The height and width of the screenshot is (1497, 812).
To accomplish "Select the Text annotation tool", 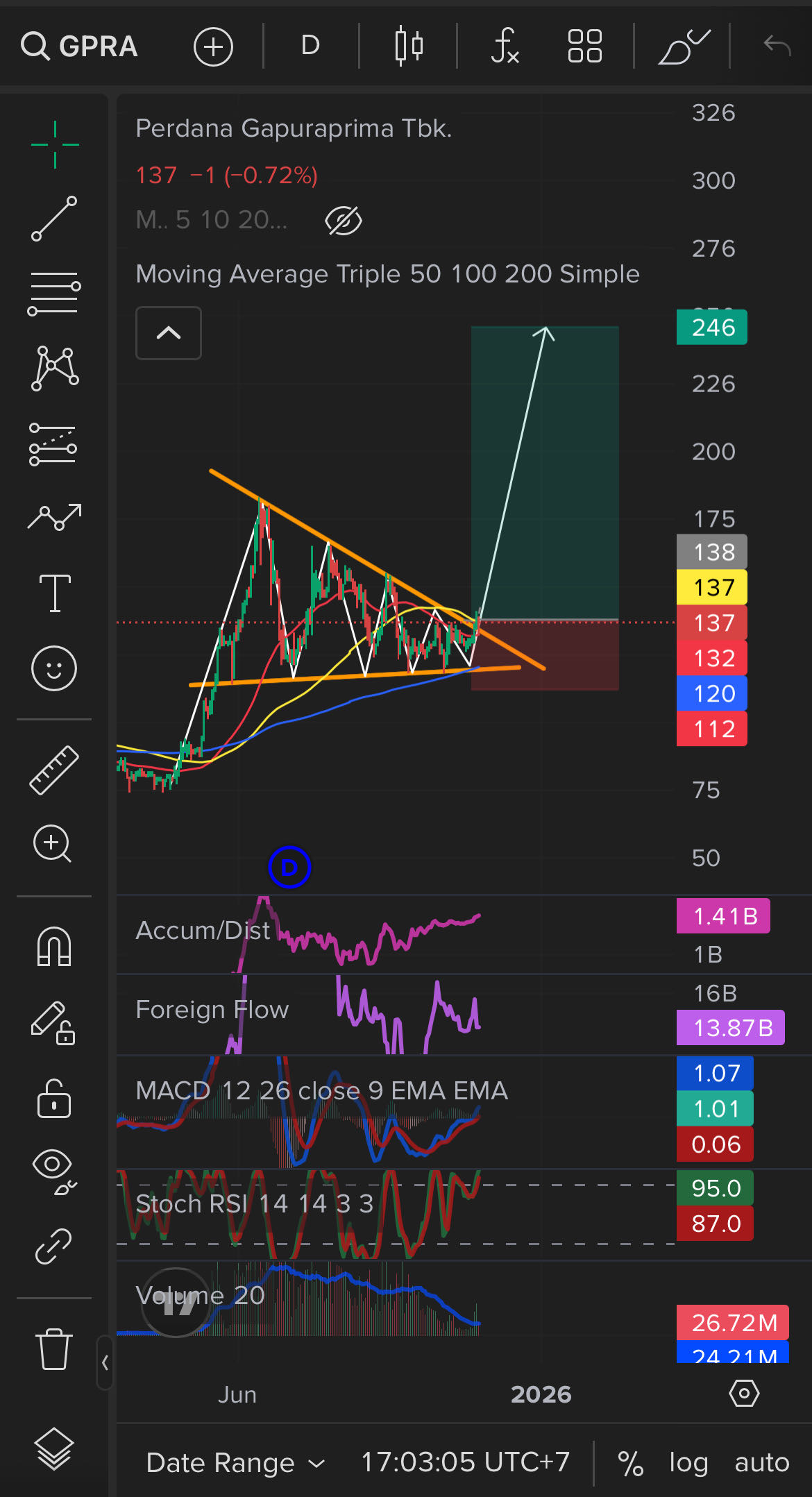I will pyautogui.click(x=54, y=593).
